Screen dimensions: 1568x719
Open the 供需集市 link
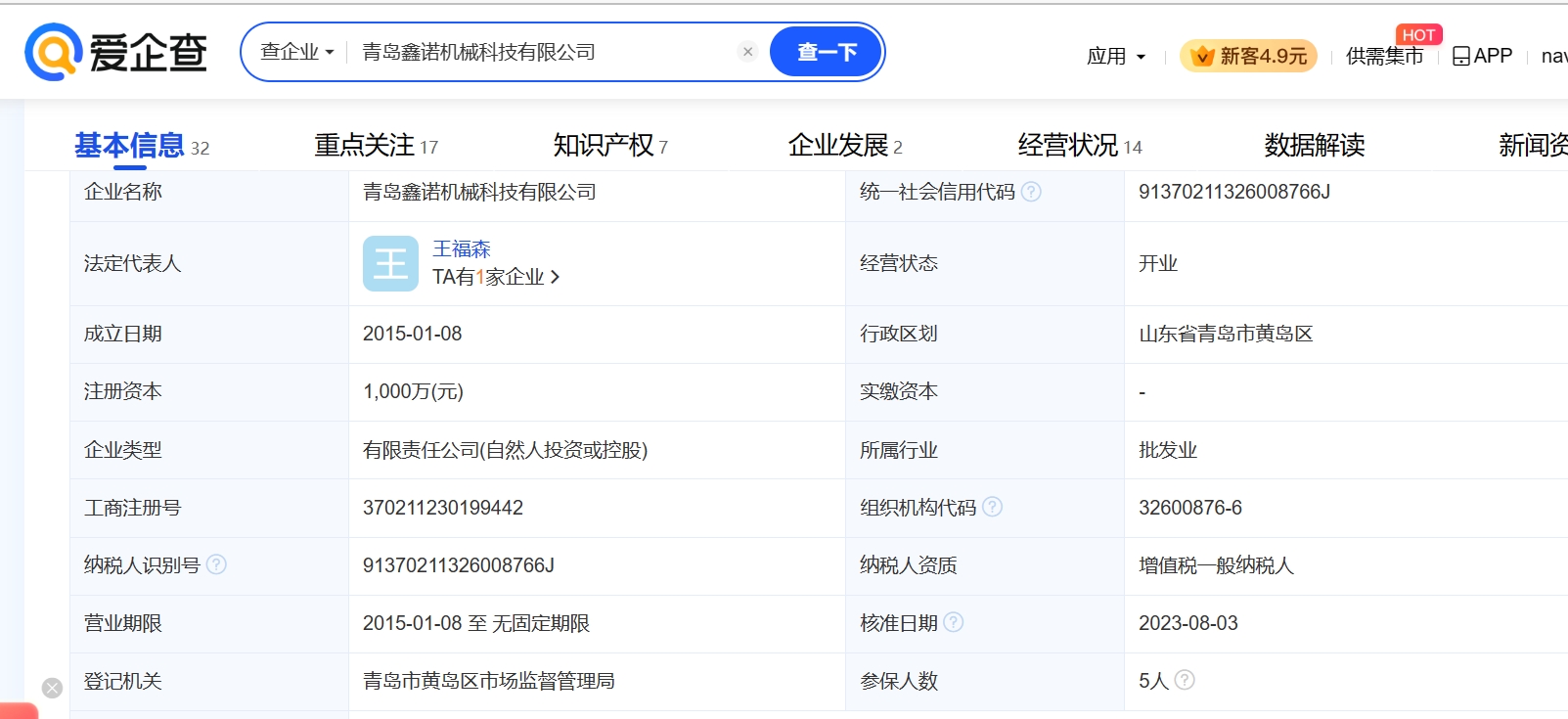pos(1384,56)
